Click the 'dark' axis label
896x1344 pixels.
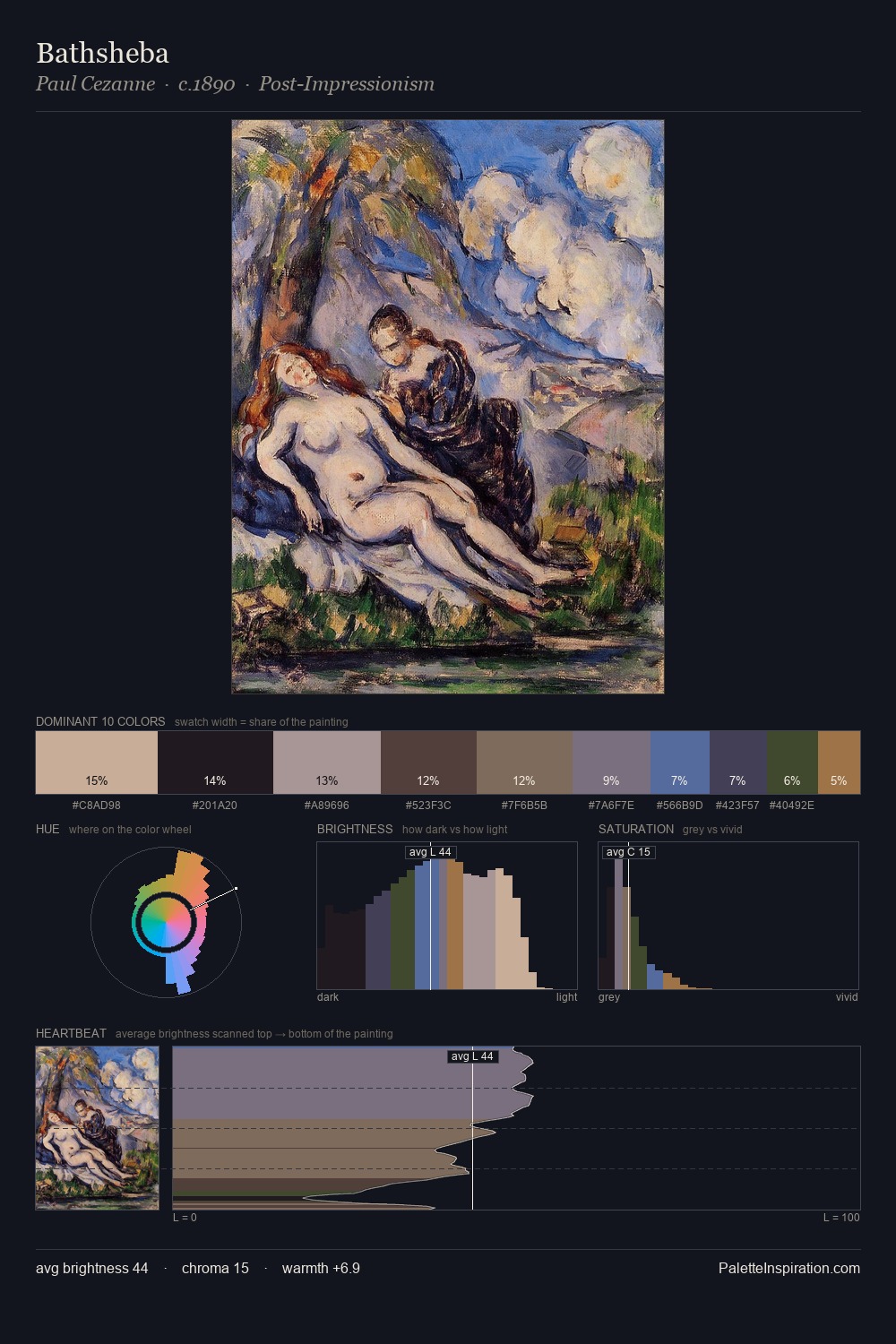328,997
